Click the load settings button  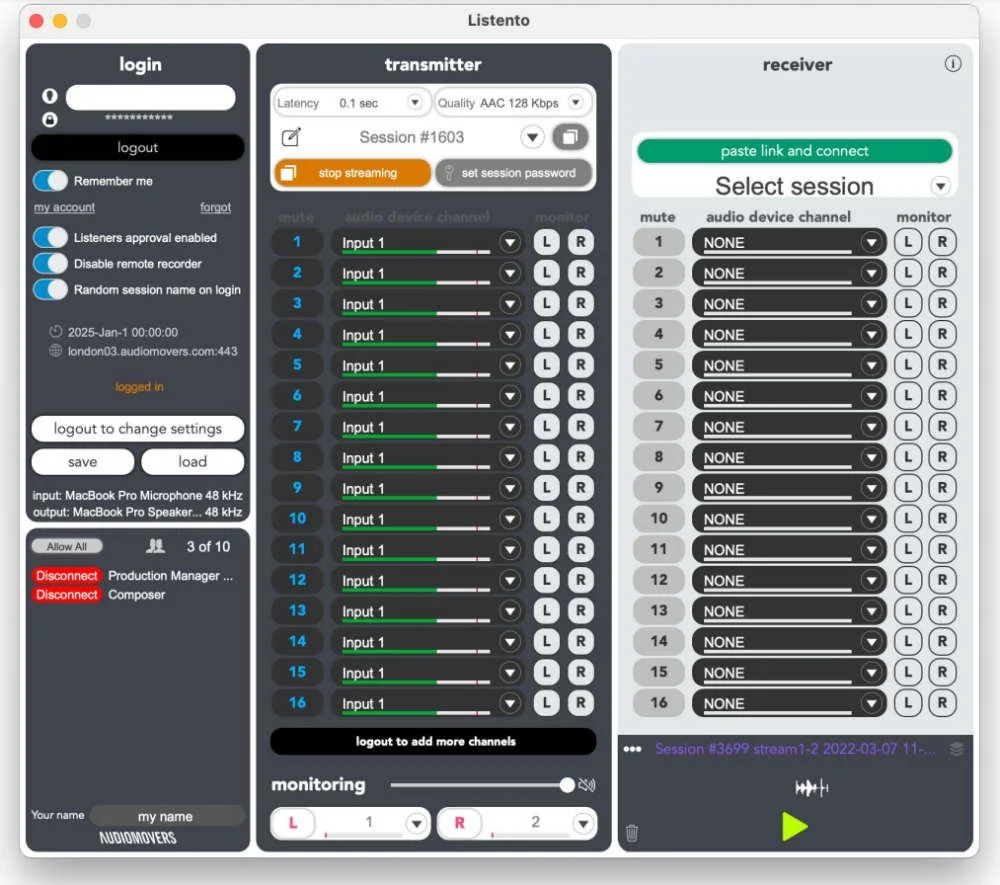(193, 462)
